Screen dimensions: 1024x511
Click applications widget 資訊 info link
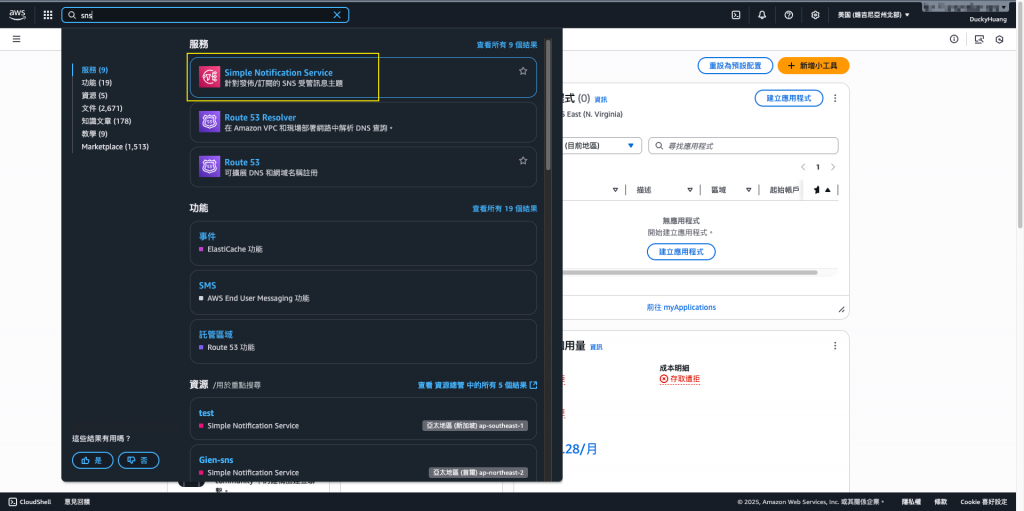pos(601,99)
